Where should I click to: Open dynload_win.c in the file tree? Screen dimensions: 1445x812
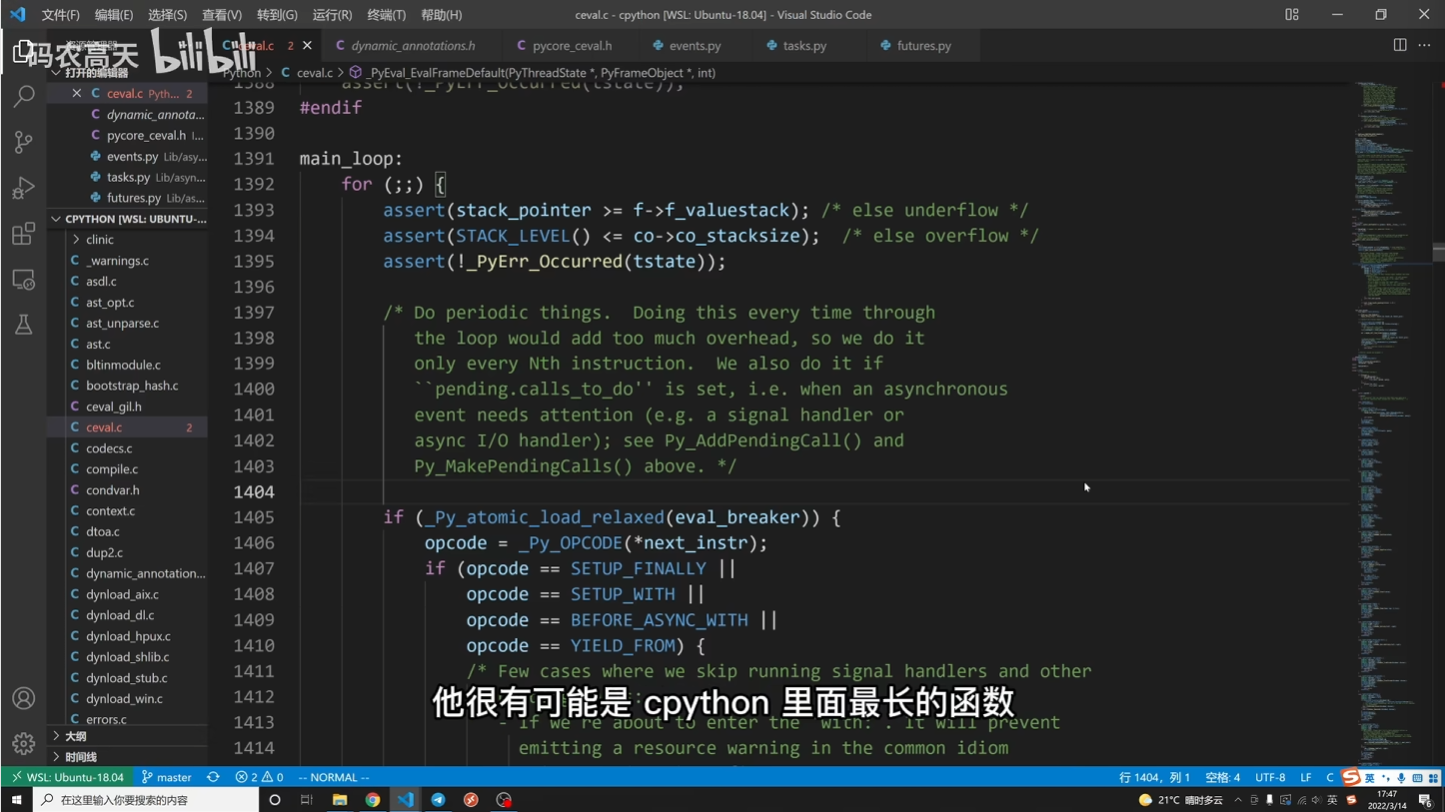[124, 699]
